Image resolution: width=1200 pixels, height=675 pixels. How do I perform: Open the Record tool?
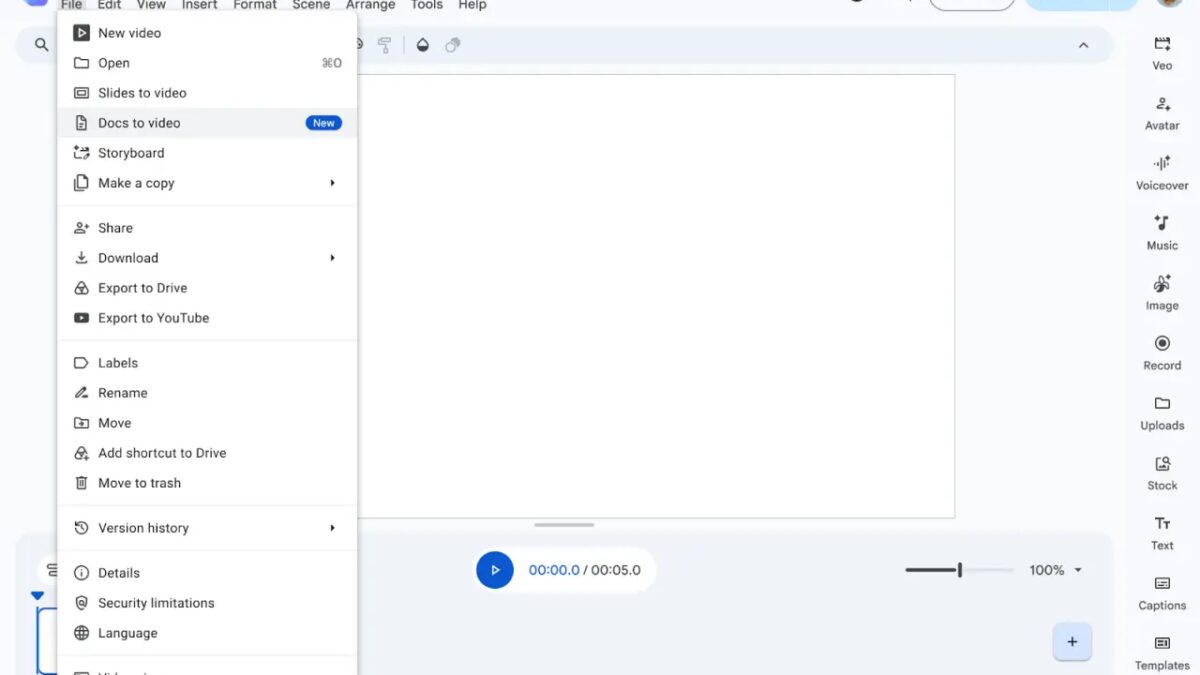(1162, 353)
